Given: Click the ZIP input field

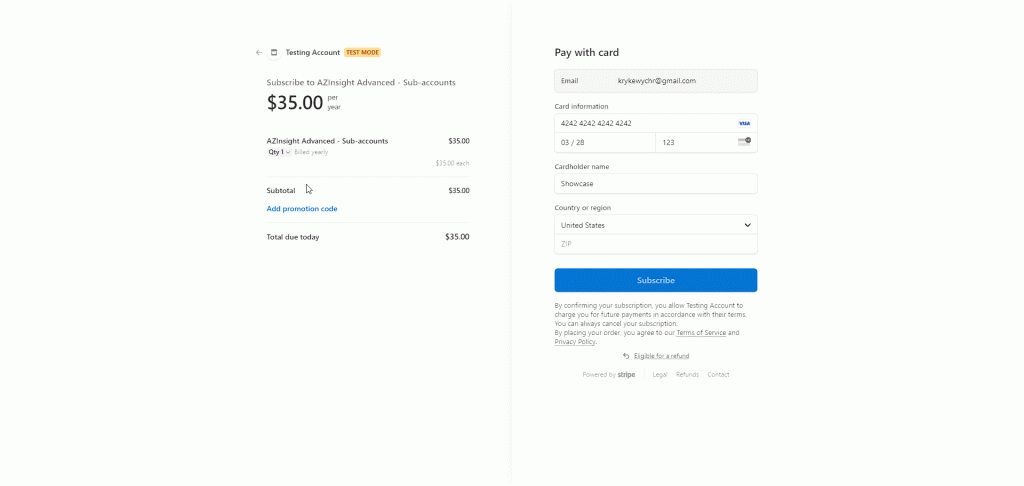Looking at the screenshot, I should 656,244.
